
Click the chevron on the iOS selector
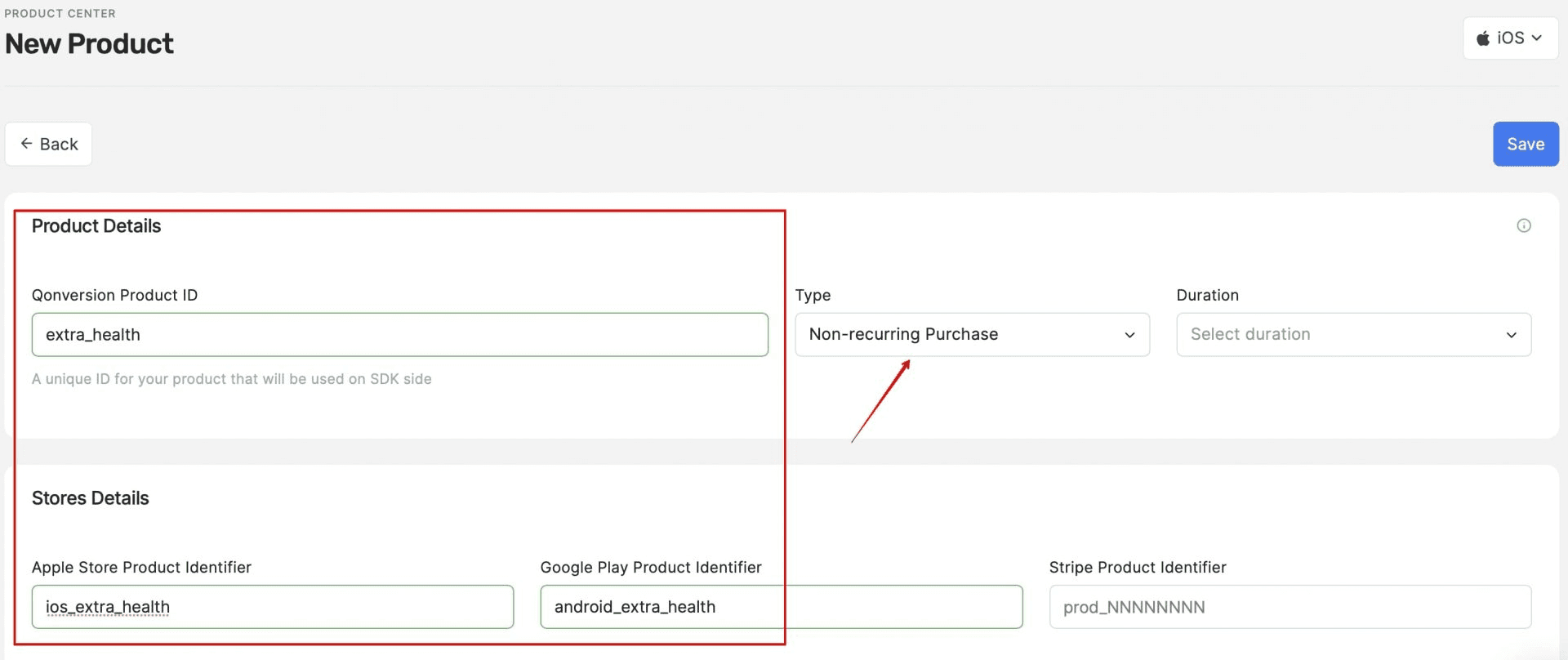pos(1539,38)
